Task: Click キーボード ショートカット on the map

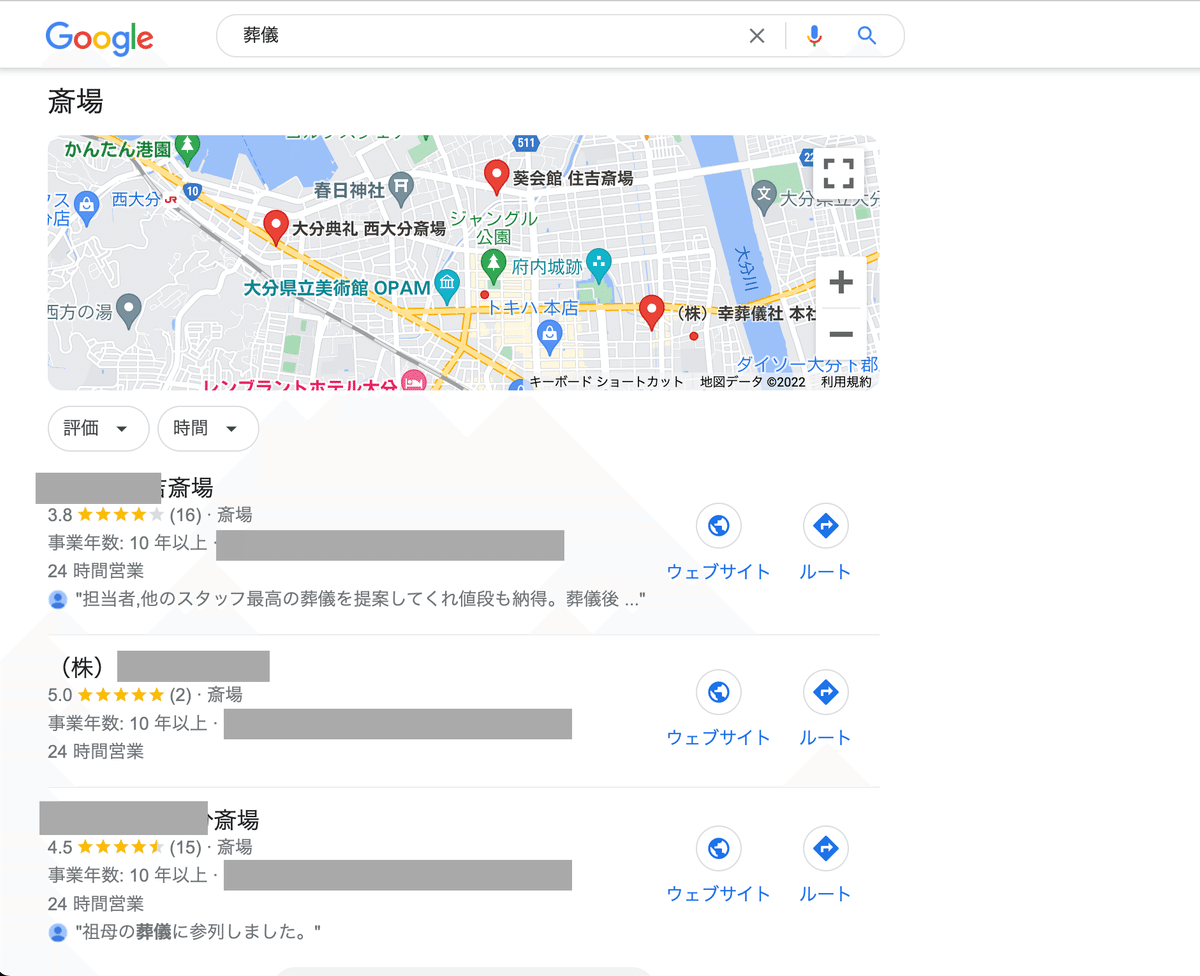Action: click(607, 382)
